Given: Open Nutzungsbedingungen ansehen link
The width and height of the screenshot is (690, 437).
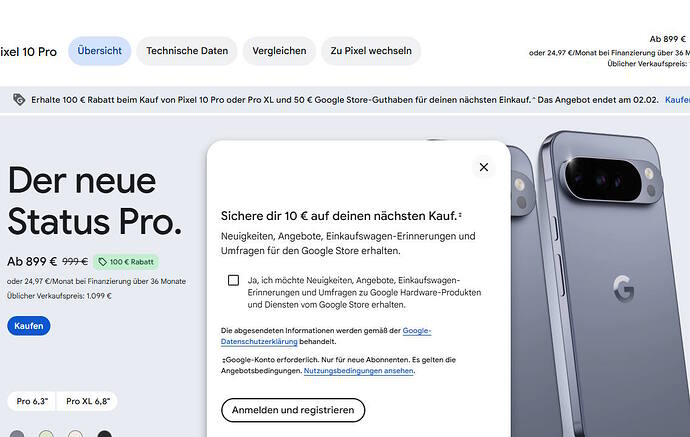Looking at the screenshot, I should point(359,371).
